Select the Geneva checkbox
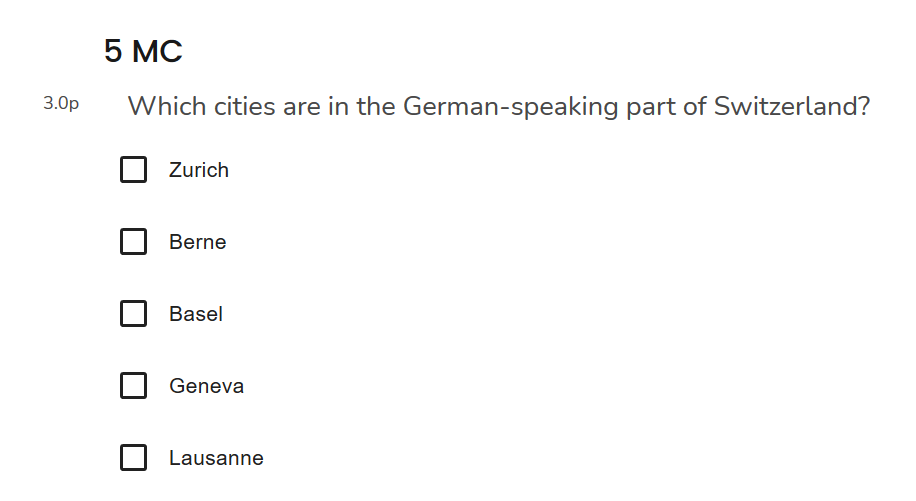This screenshot has height=501, width=916. (x=133, y=386)
